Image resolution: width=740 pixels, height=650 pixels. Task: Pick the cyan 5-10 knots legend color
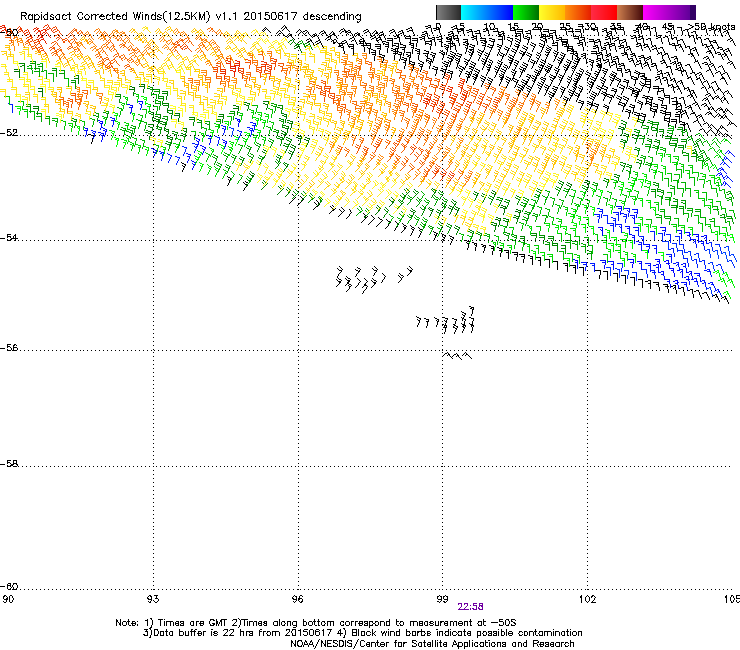tap(474, 12)
